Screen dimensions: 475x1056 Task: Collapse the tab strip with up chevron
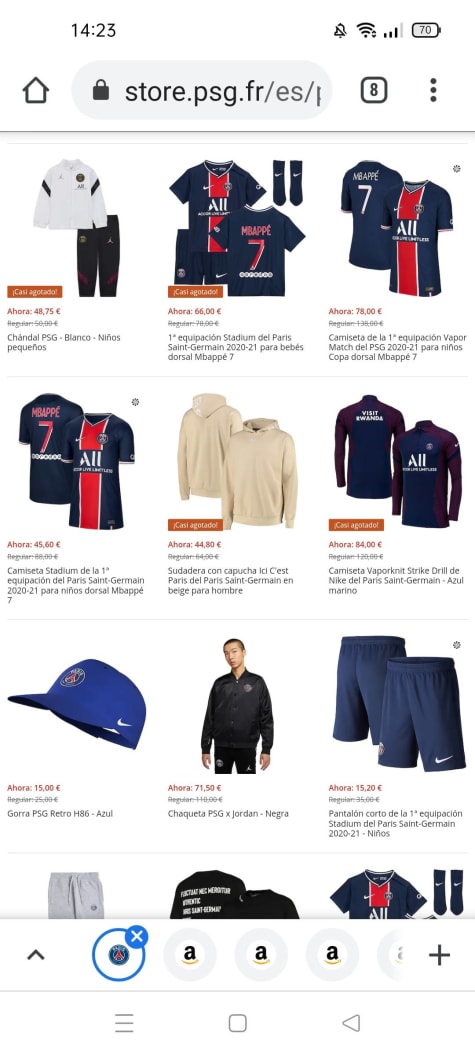point(36,954)
